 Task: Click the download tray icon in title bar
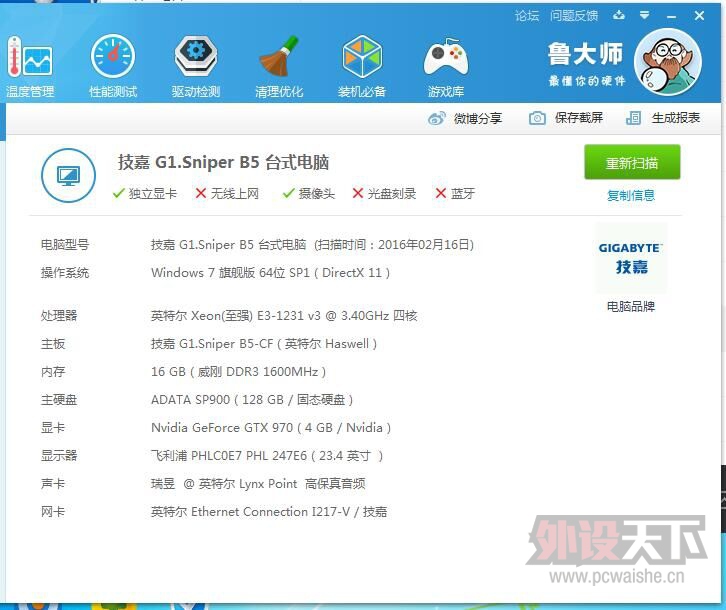619,15
